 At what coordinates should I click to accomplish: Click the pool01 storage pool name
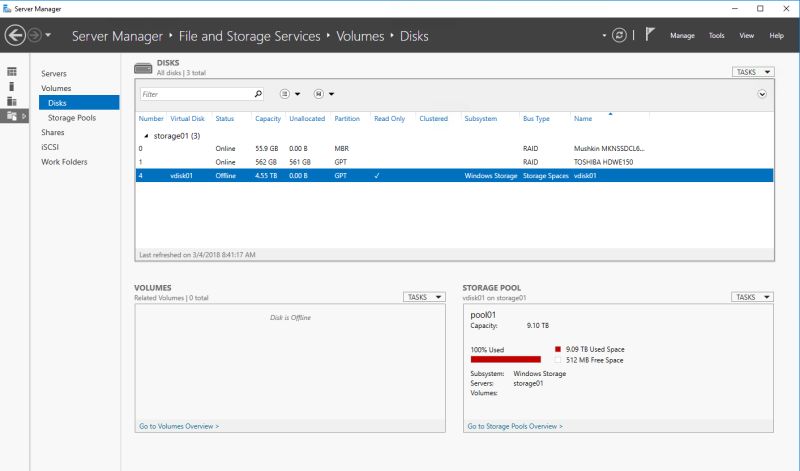point(483,315)
